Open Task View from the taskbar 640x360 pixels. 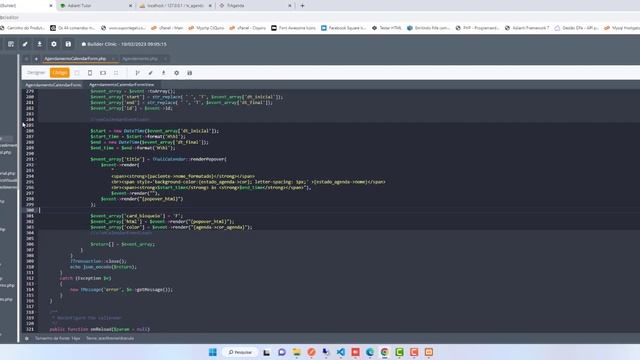pos(267,352)
